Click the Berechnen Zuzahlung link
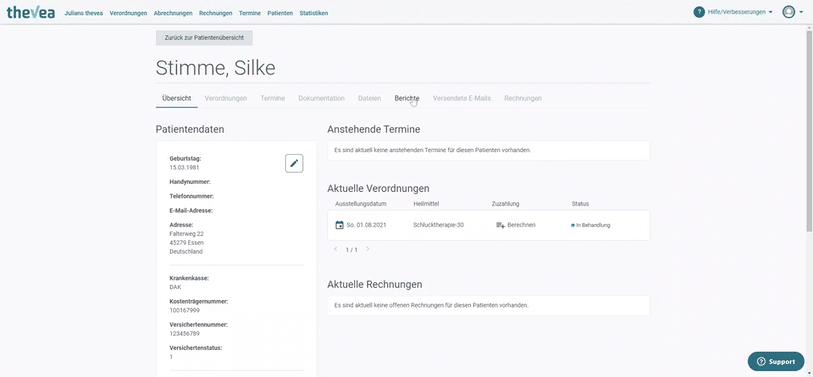 click(x=521, y=225)
